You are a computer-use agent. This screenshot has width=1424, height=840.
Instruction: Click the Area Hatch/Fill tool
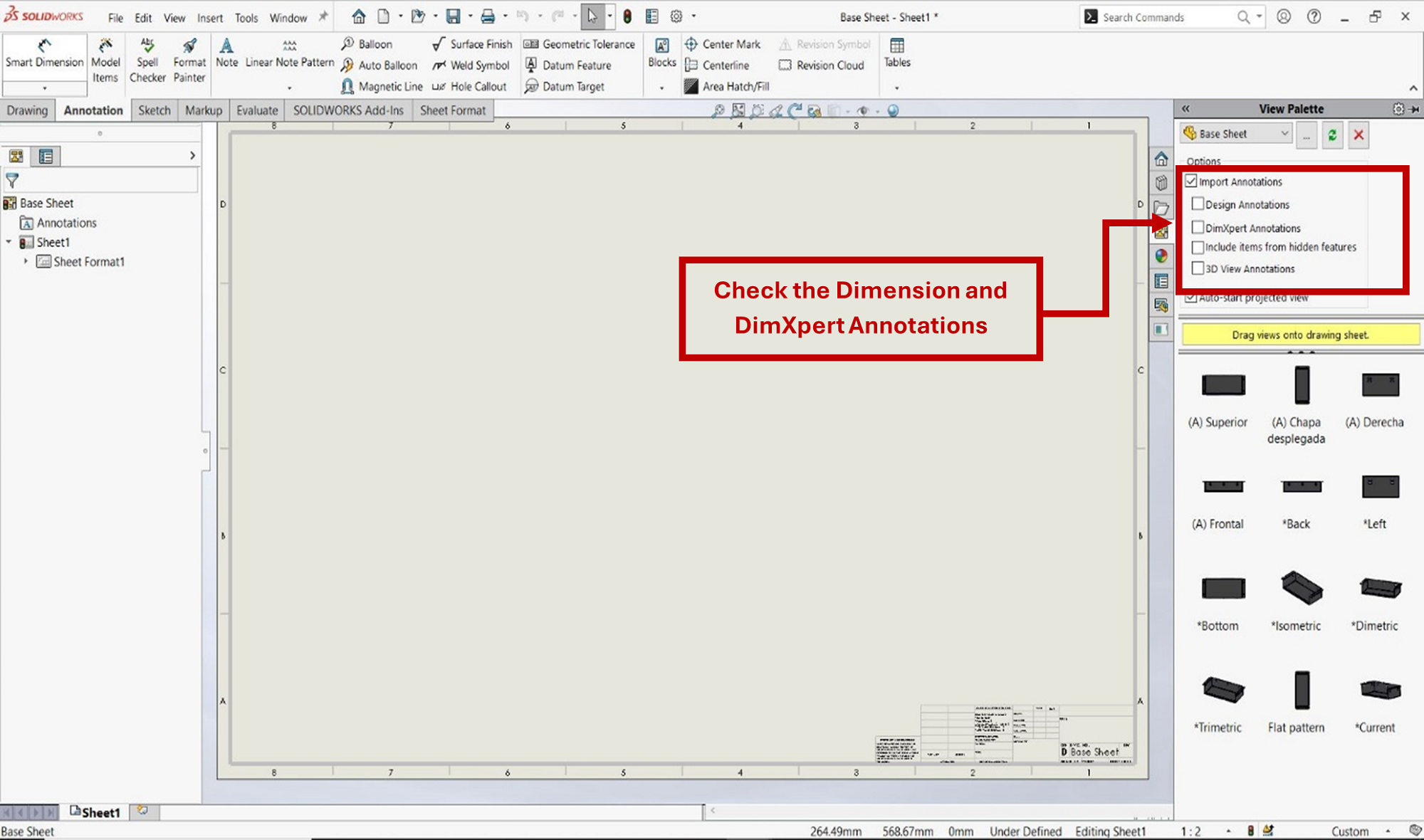click(x=727, y=86)
